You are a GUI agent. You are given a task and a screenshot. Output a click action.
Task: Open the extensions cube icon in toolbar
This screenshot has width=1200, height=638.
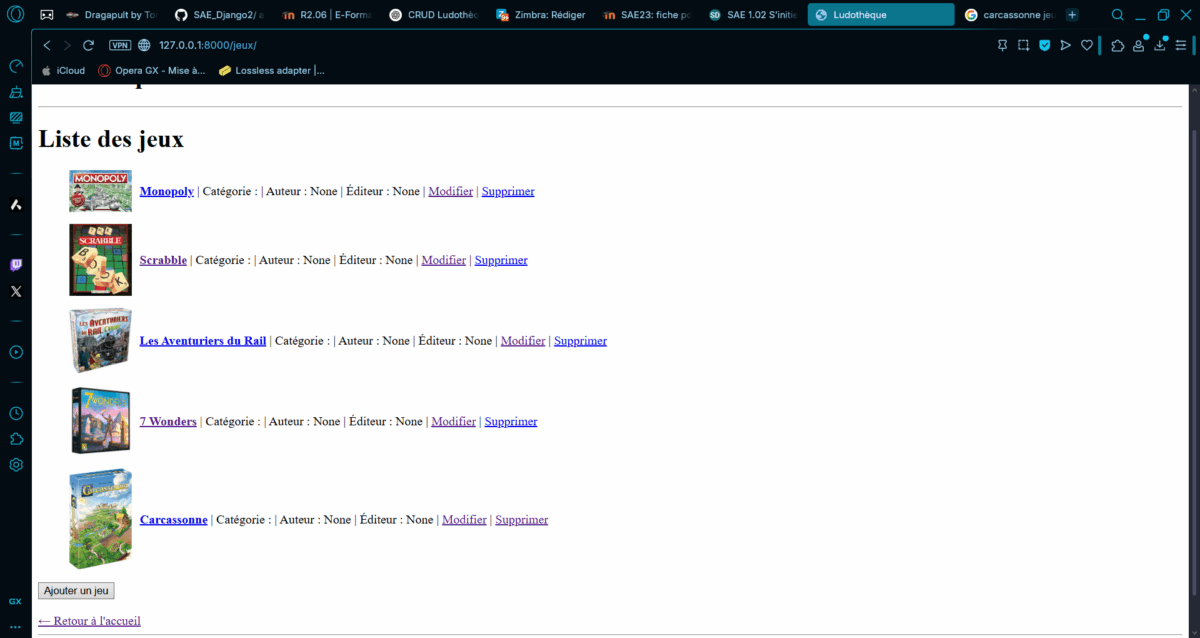tap(1117, 45)
